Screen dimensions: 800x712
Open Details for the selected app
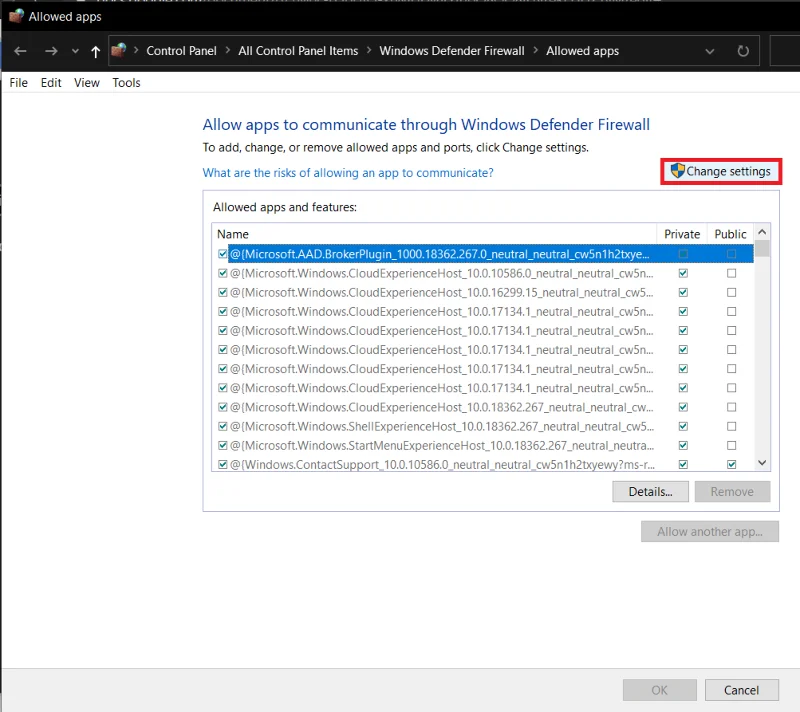pyautogui.click(x=650, y=492)
